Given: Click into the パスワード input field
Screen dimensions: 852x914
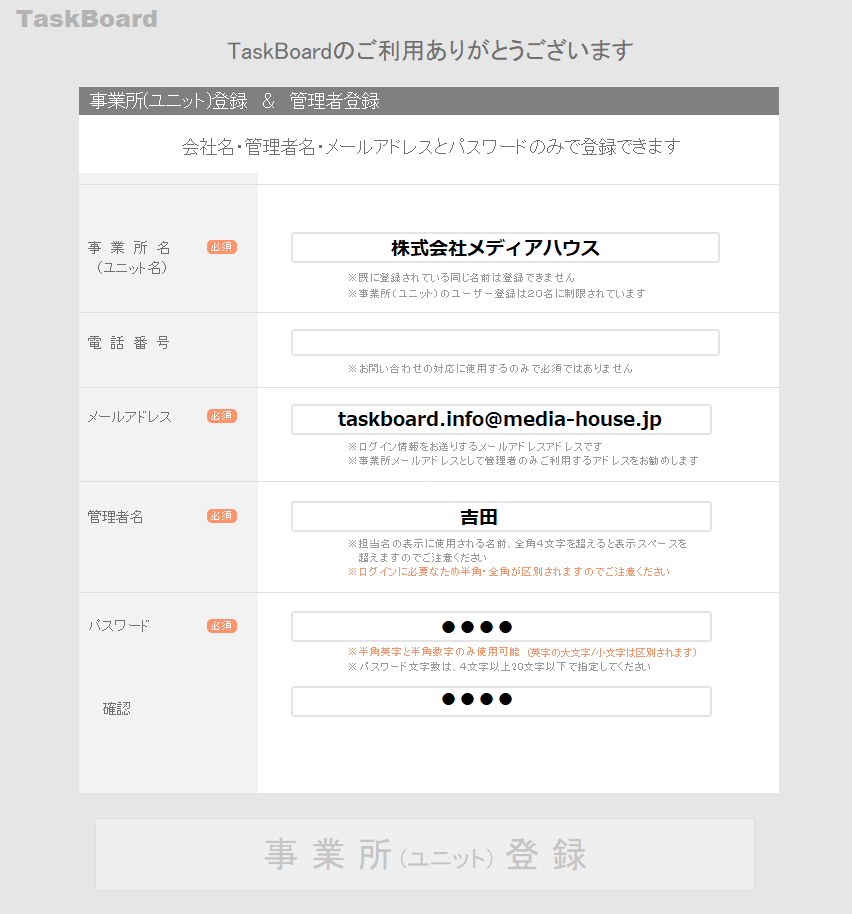Looking at the screenshot, I should (x=501, y=627).
